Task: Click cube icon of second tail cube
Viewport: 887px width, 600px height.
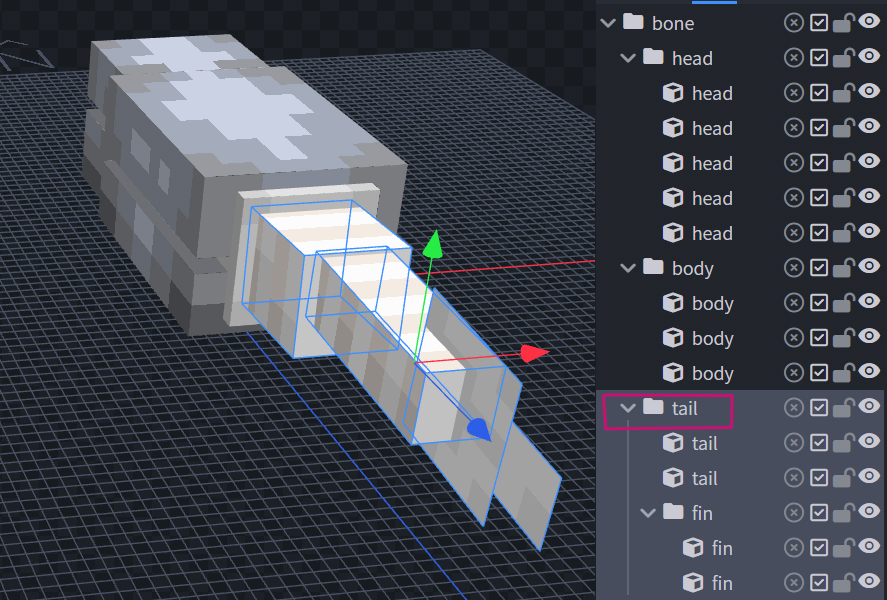Action: click(673, 478)
